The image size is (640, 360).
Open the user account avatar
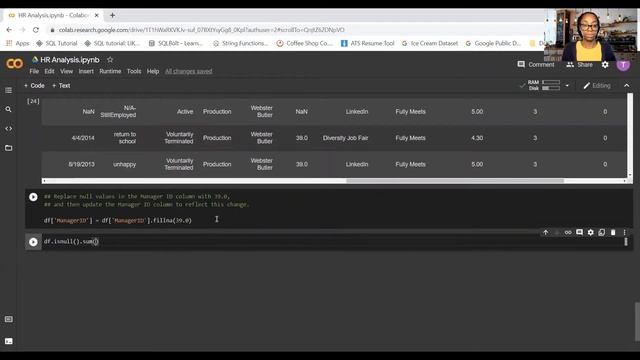coord(623,65)
